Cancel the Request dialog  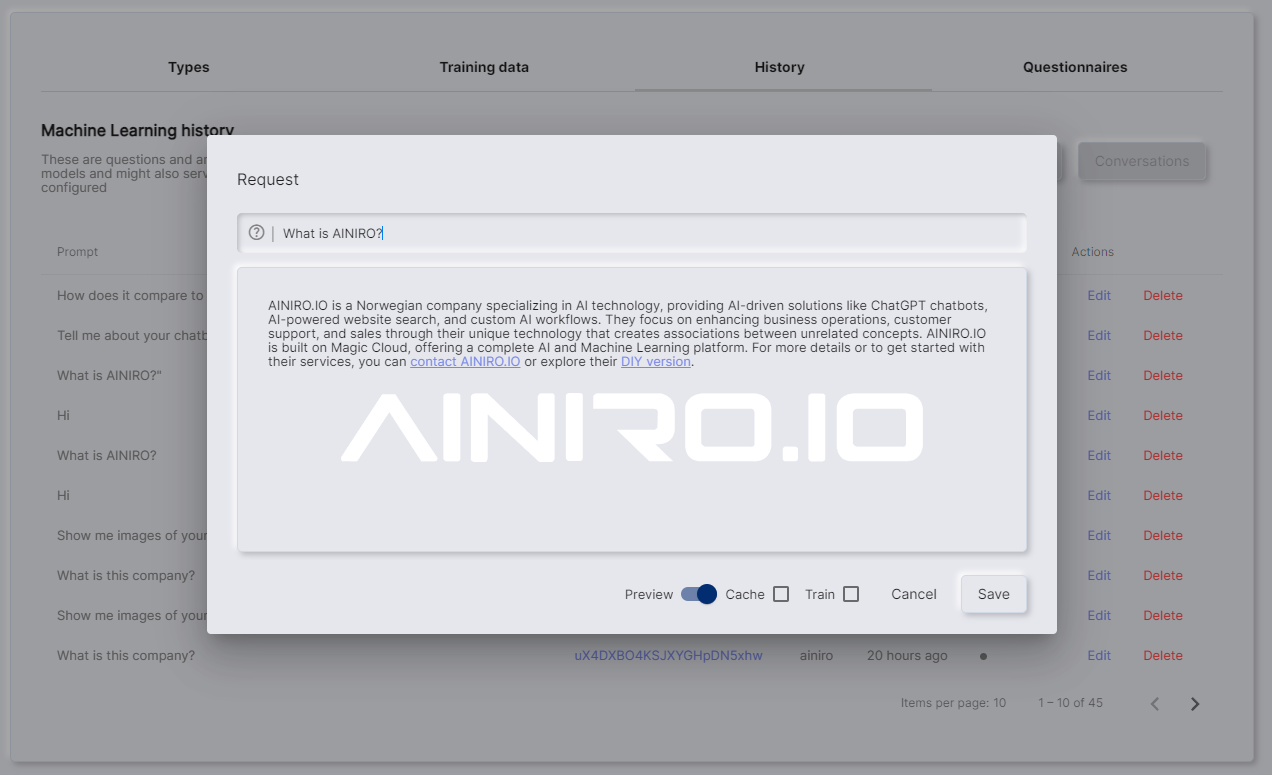click(914, 594)
